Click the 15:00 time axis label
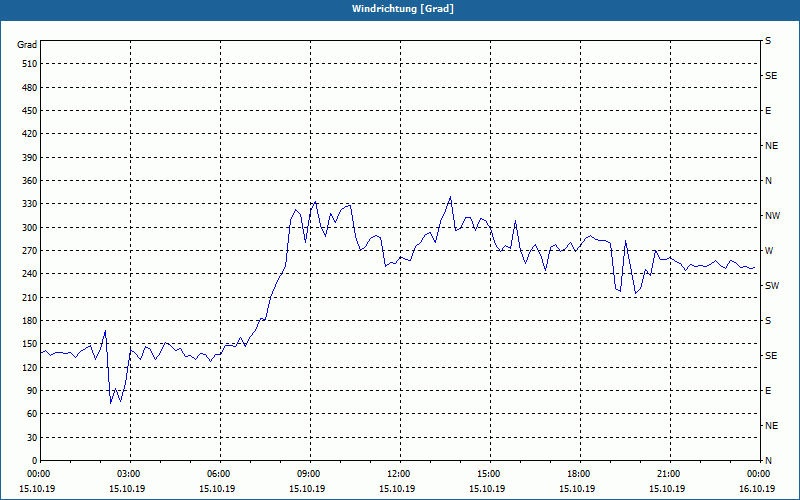 488,474
